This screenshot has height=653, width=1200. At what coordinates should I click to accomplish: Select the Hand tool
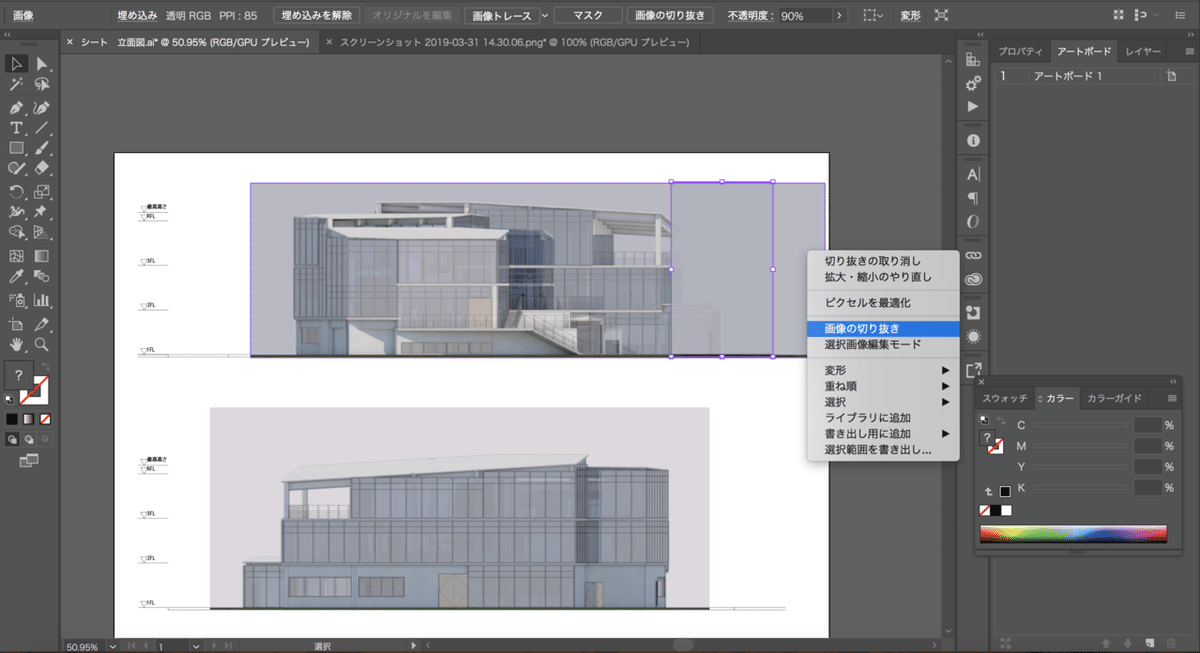[17, 345]
